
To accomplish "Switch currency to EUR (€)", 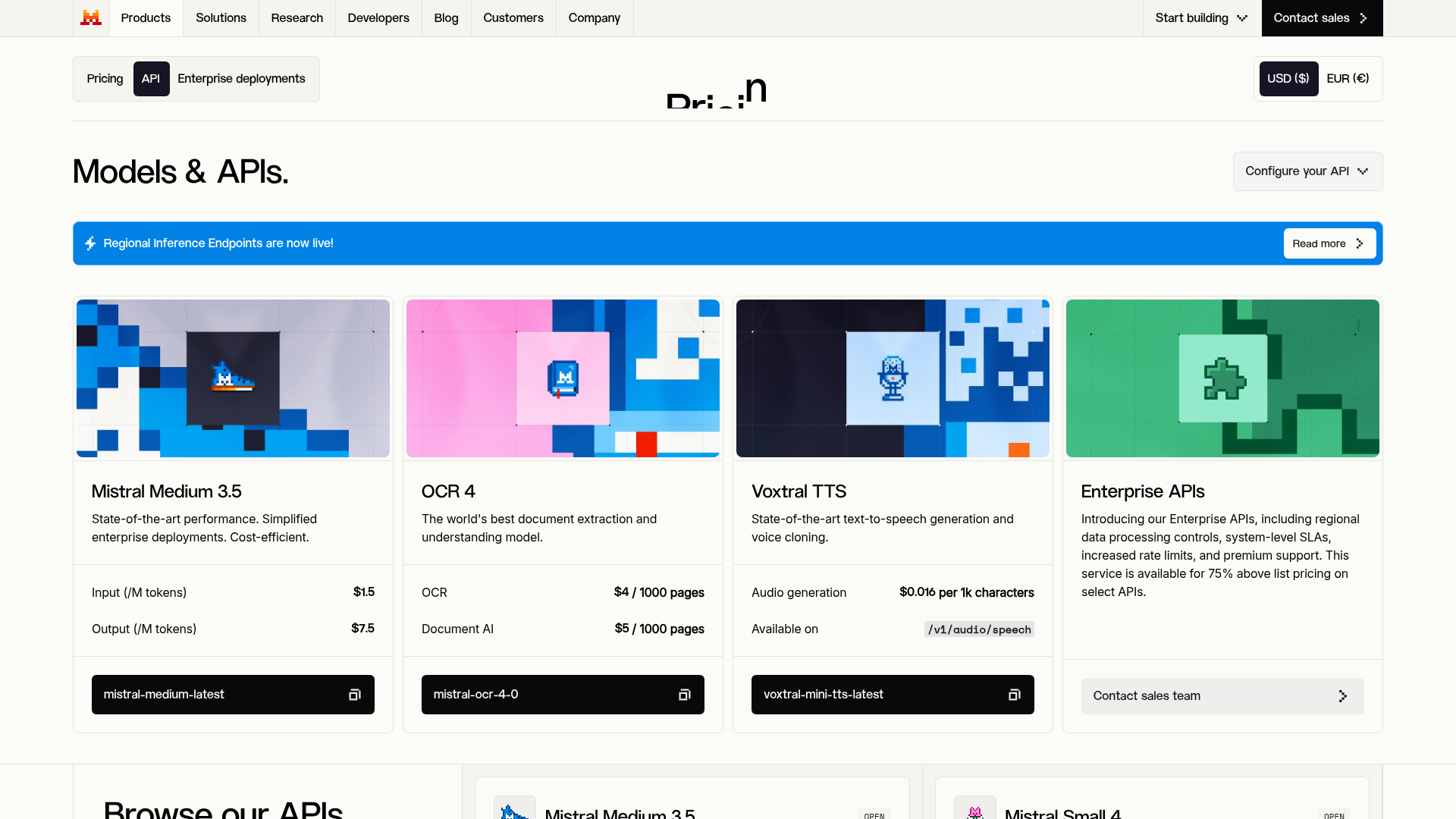I will [1348, 79].
